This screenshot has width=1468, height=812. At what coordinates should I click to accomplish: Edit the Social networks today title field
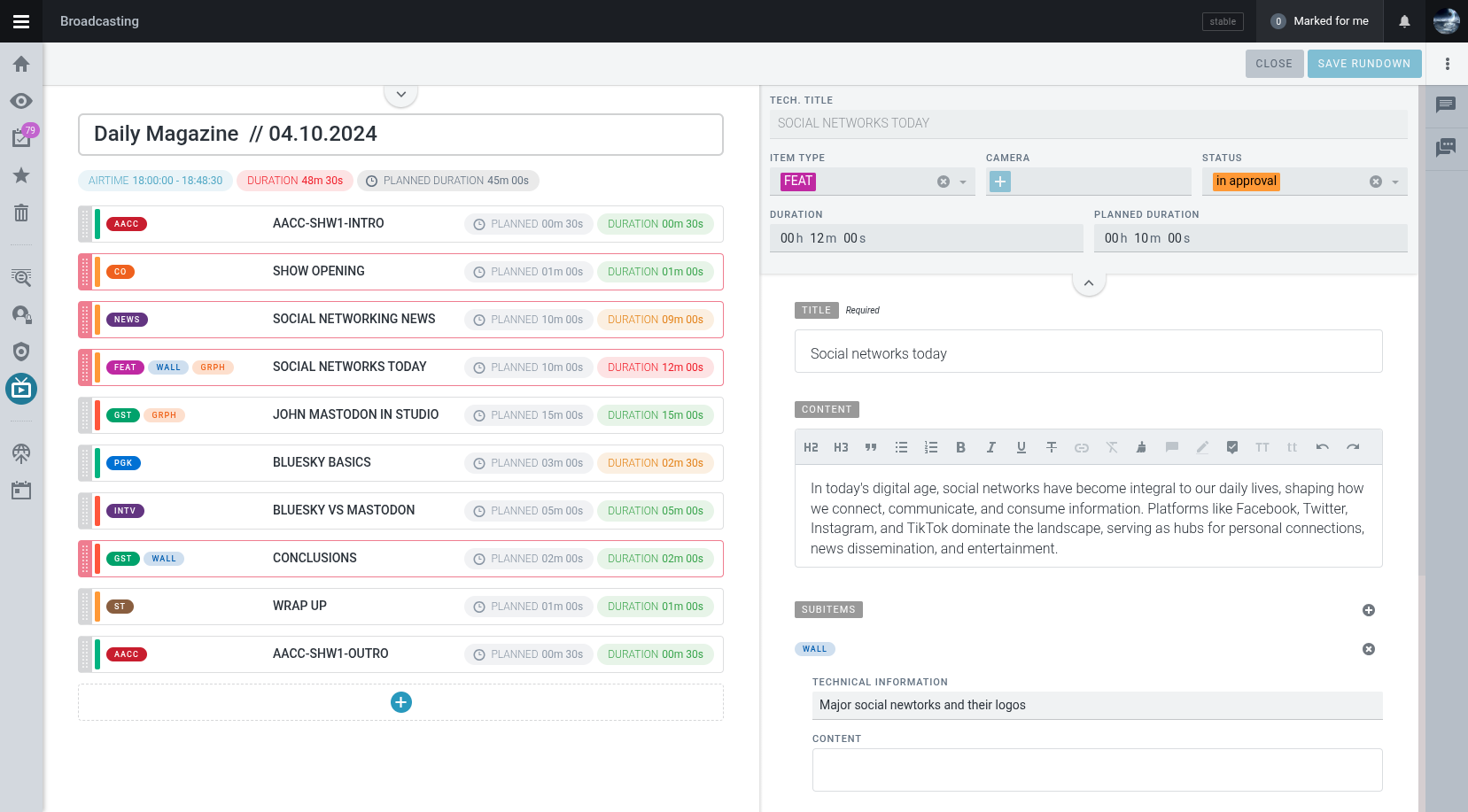click(x=1089, y=352)
